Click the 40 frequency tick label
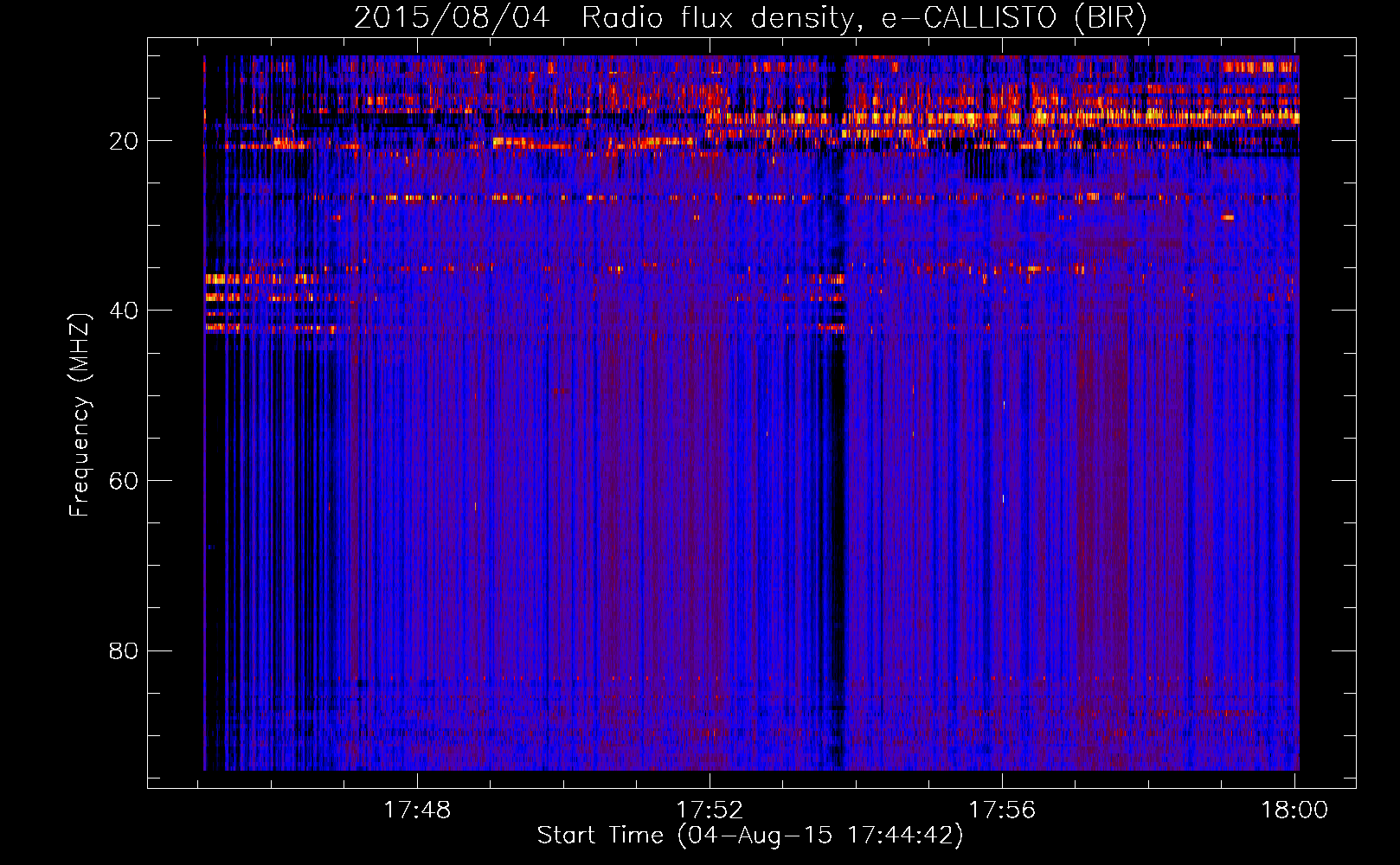 tap(124, 311)
